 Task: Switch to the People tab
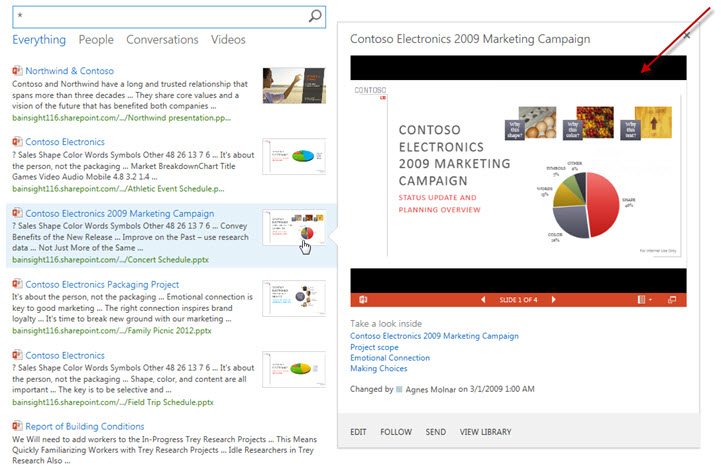[96, 40]
